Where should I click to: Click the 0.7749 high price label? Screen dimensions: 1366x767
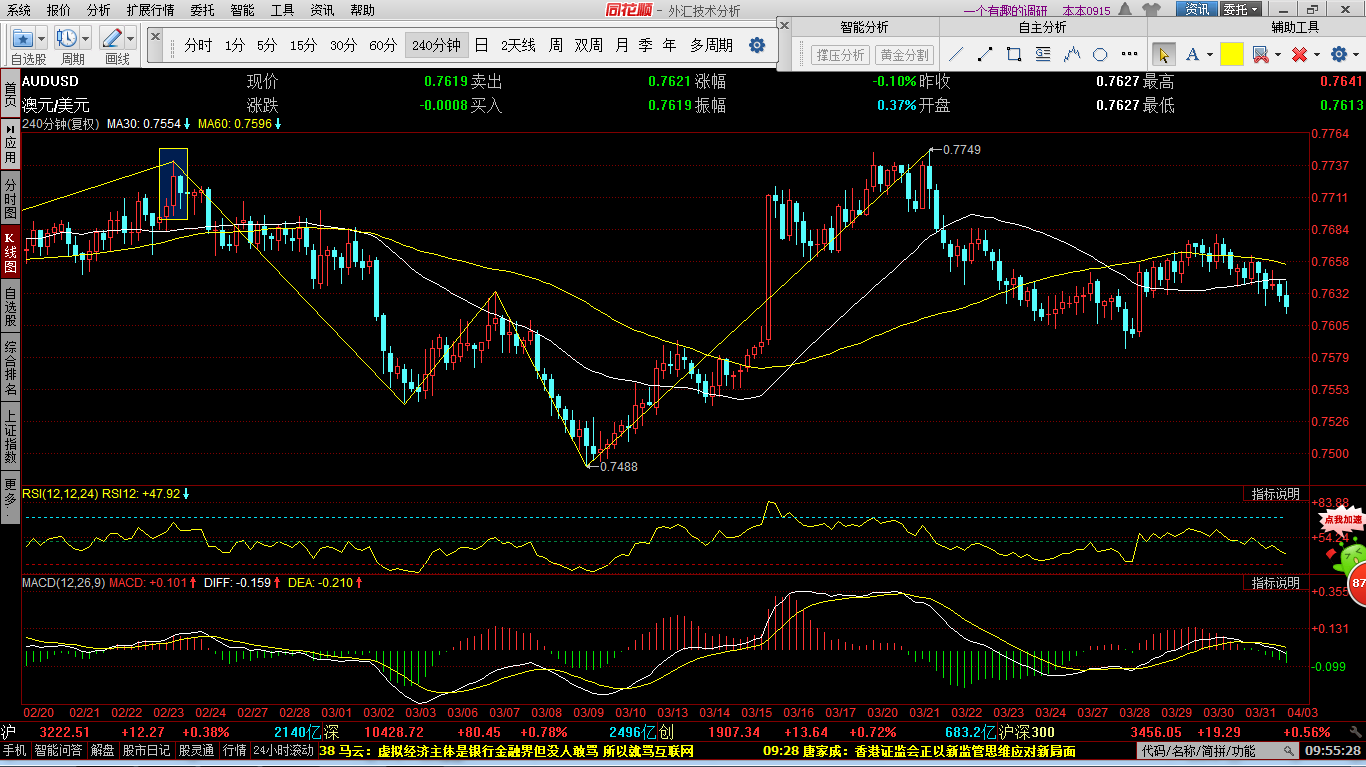point(961,149)
